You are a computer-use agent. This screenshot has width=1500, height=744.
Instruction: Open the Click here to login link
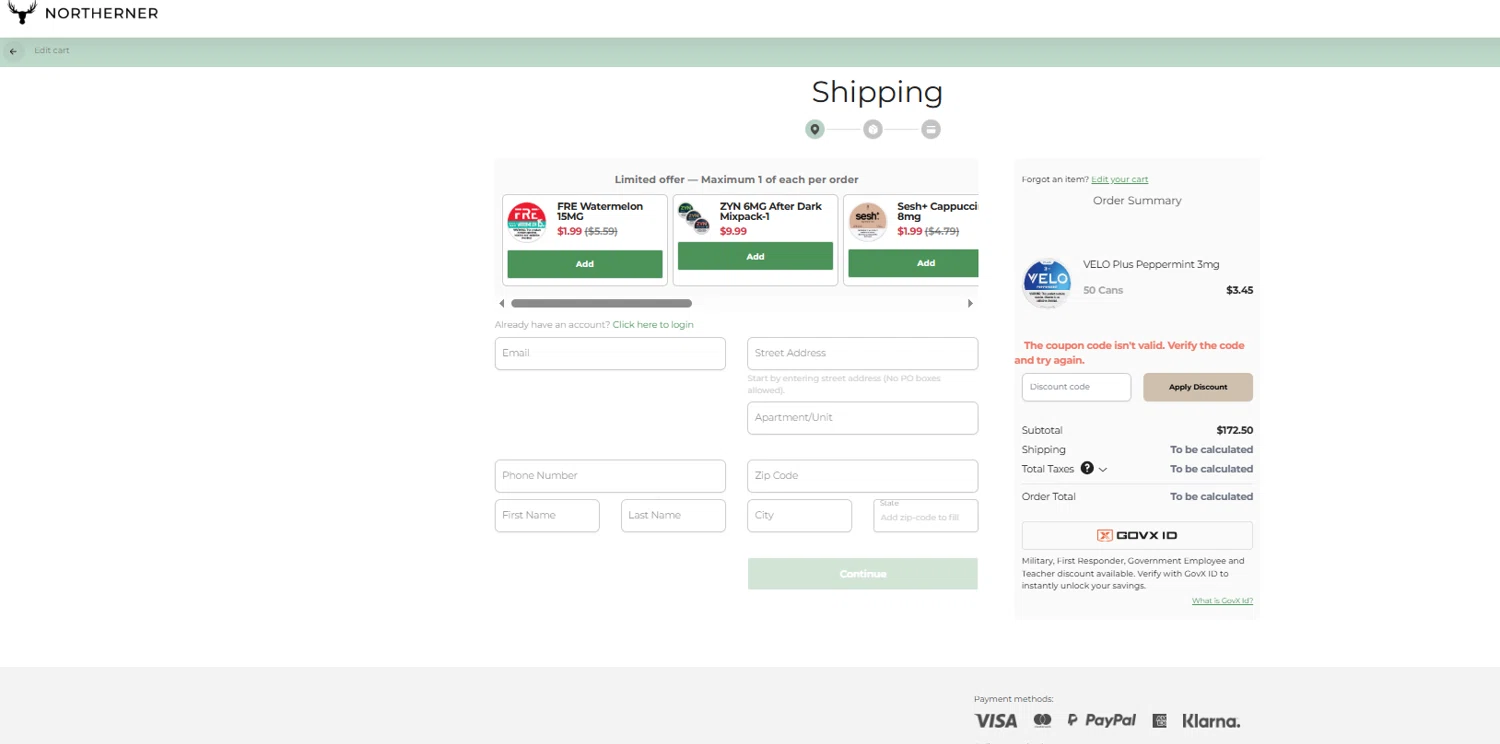[653, 325]
